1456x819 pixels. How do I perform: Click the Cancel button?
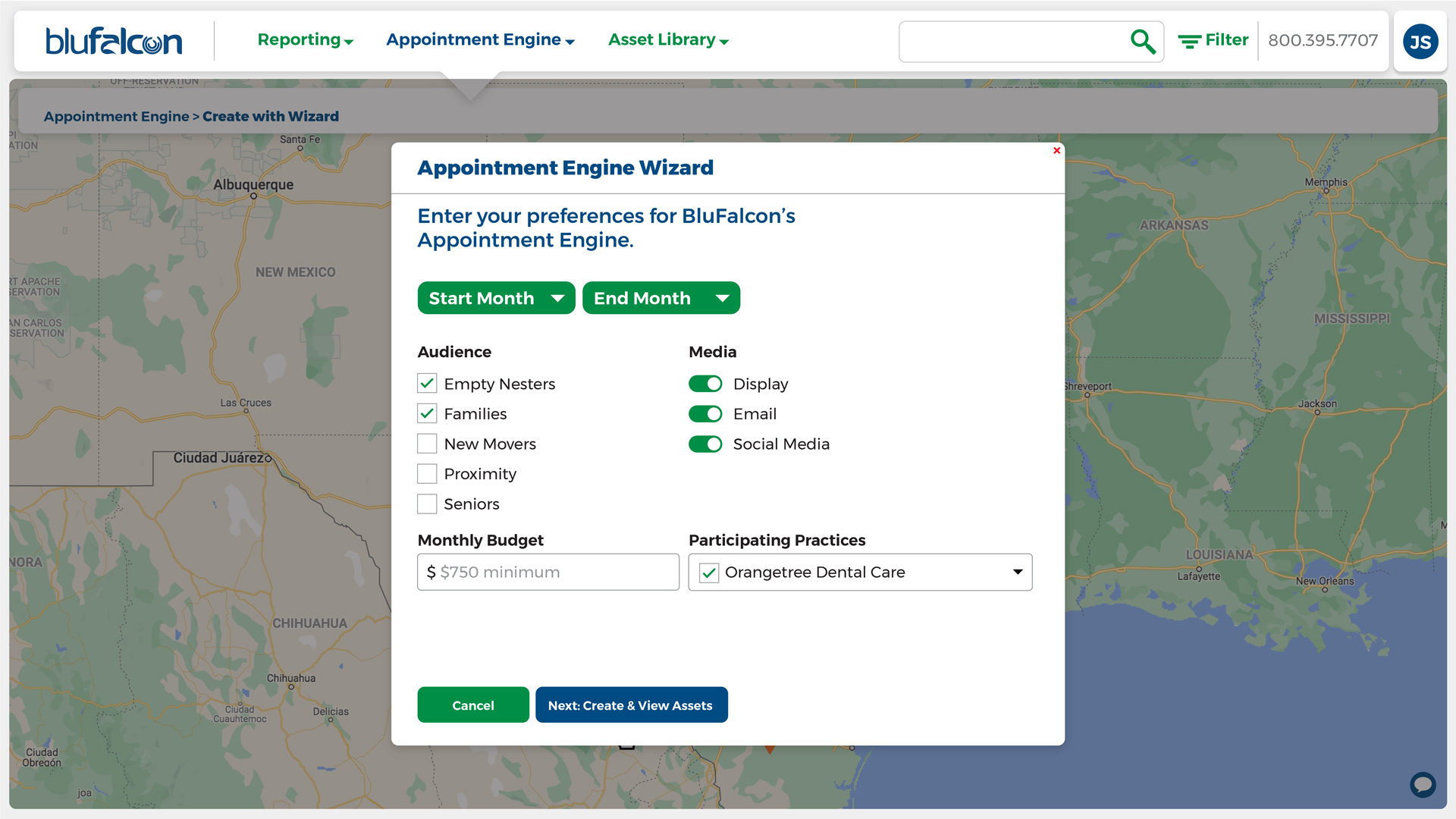pyautogui.click(x=473, y=704)
